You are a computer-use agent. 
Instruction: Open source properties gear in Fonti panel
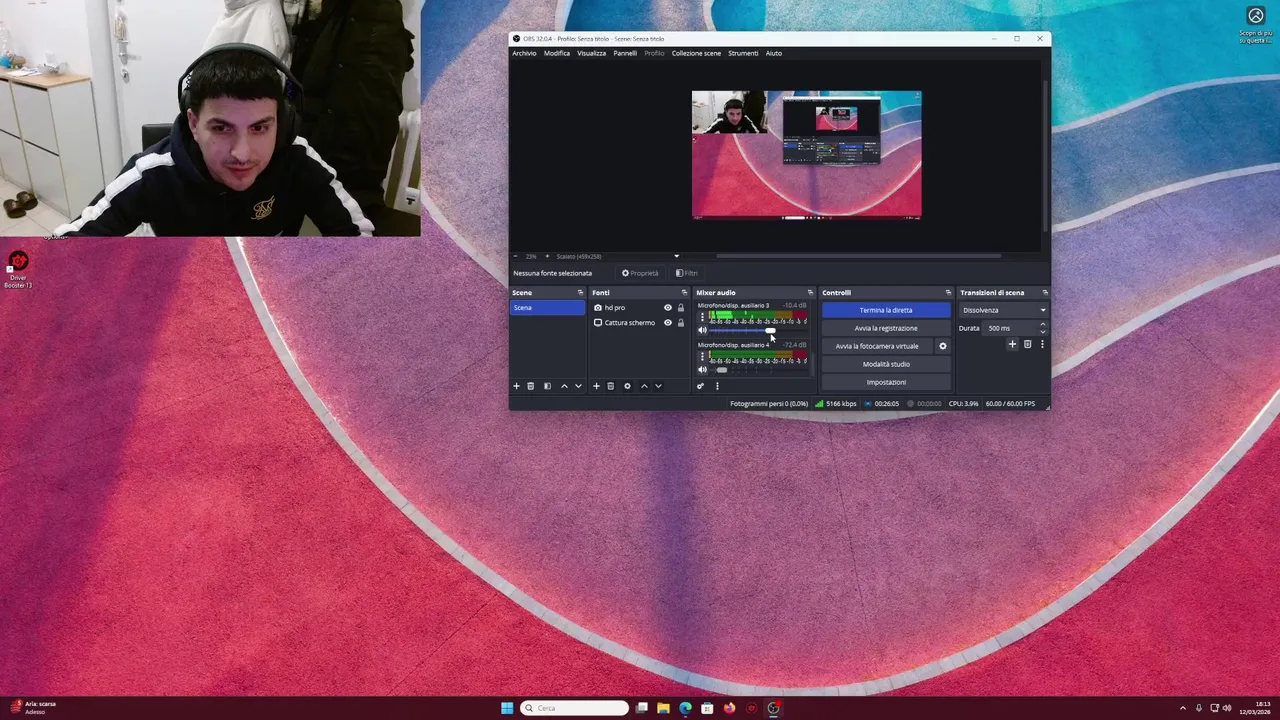coord(627,386)
